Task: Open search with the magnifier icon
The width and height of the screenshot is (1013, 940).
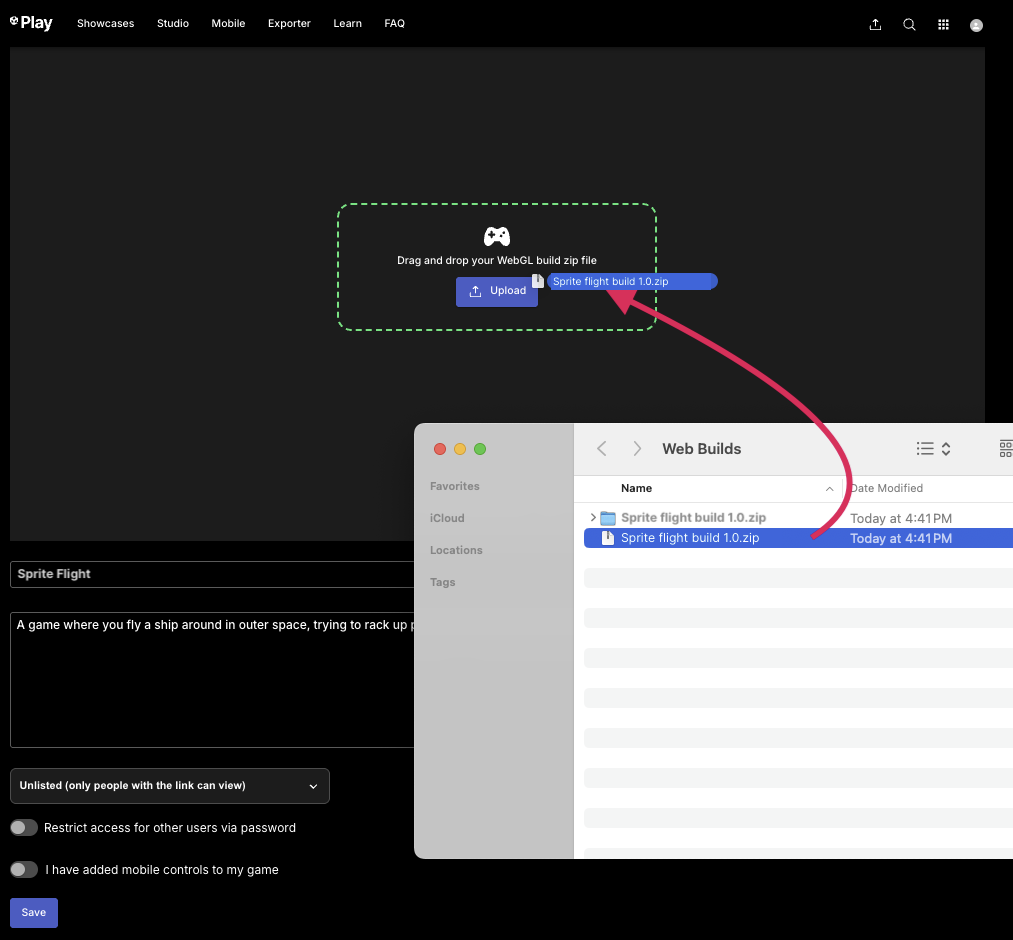Action: coord(909,25)
